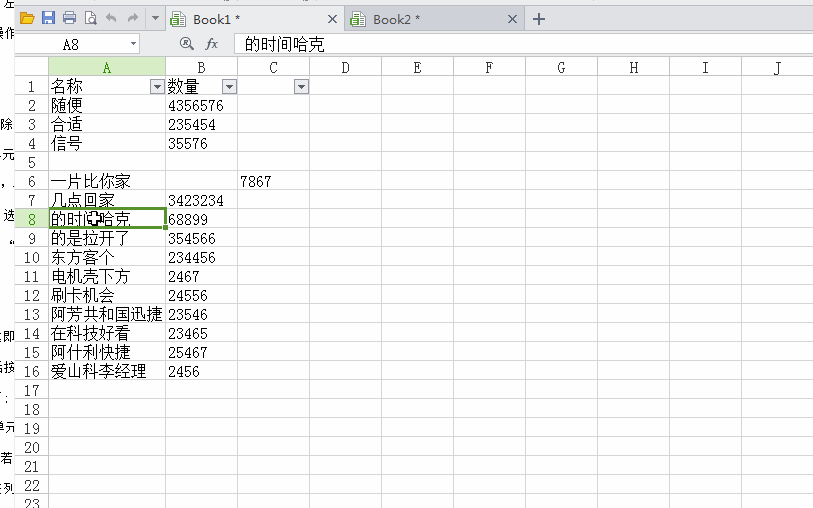This screenshot has width=813, height=508.
Task: Click the cell with value 235454
Action: 201,124
